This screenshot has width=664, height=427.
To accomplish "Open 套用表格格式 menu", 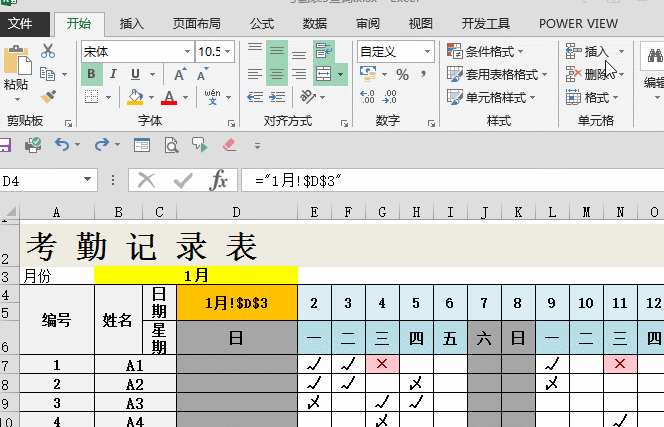I will pos(497,75).
